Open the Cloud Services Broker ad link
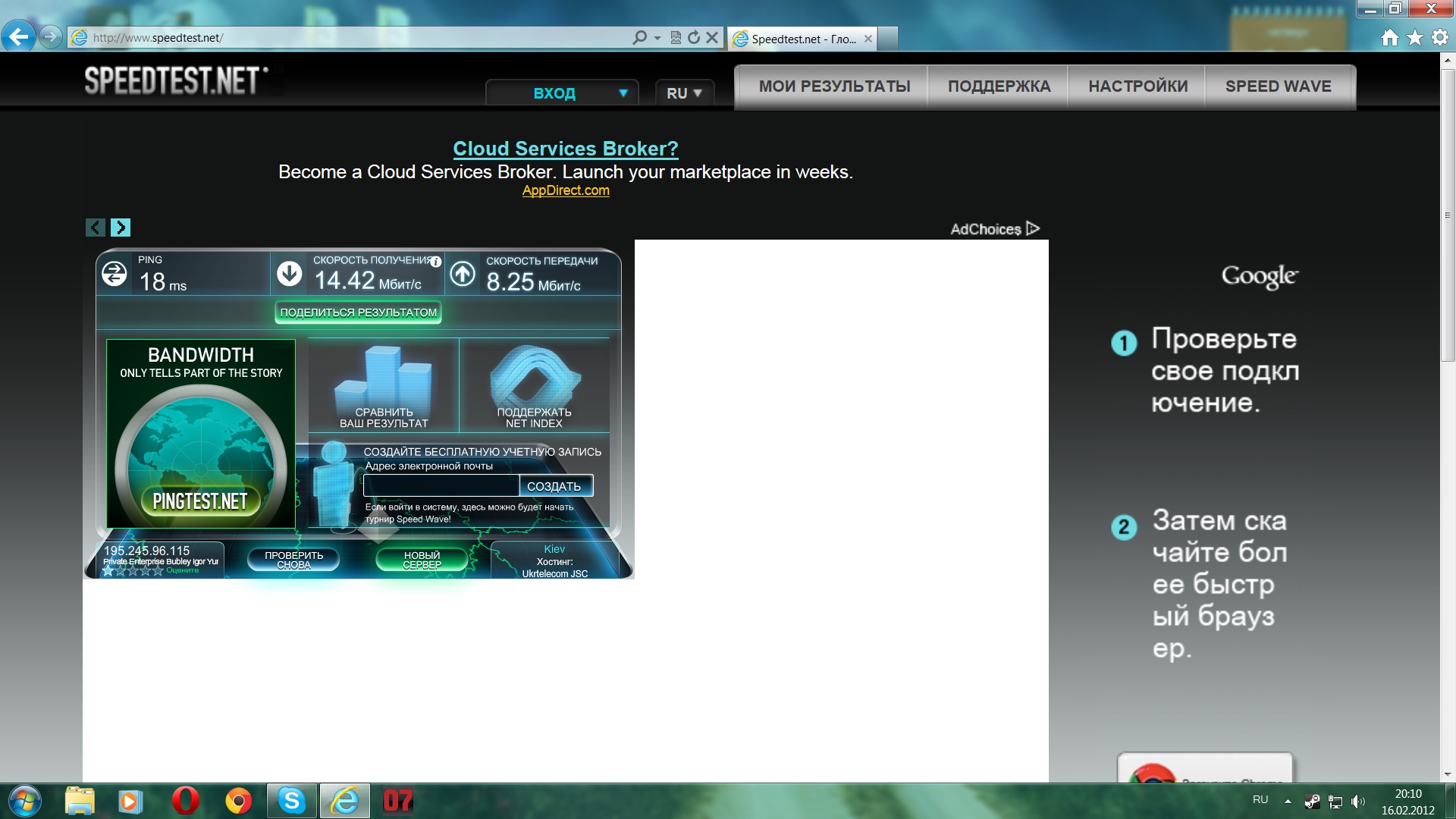Image resolution: width=1456 pixels, height=819 pixels. pos(566,149)
